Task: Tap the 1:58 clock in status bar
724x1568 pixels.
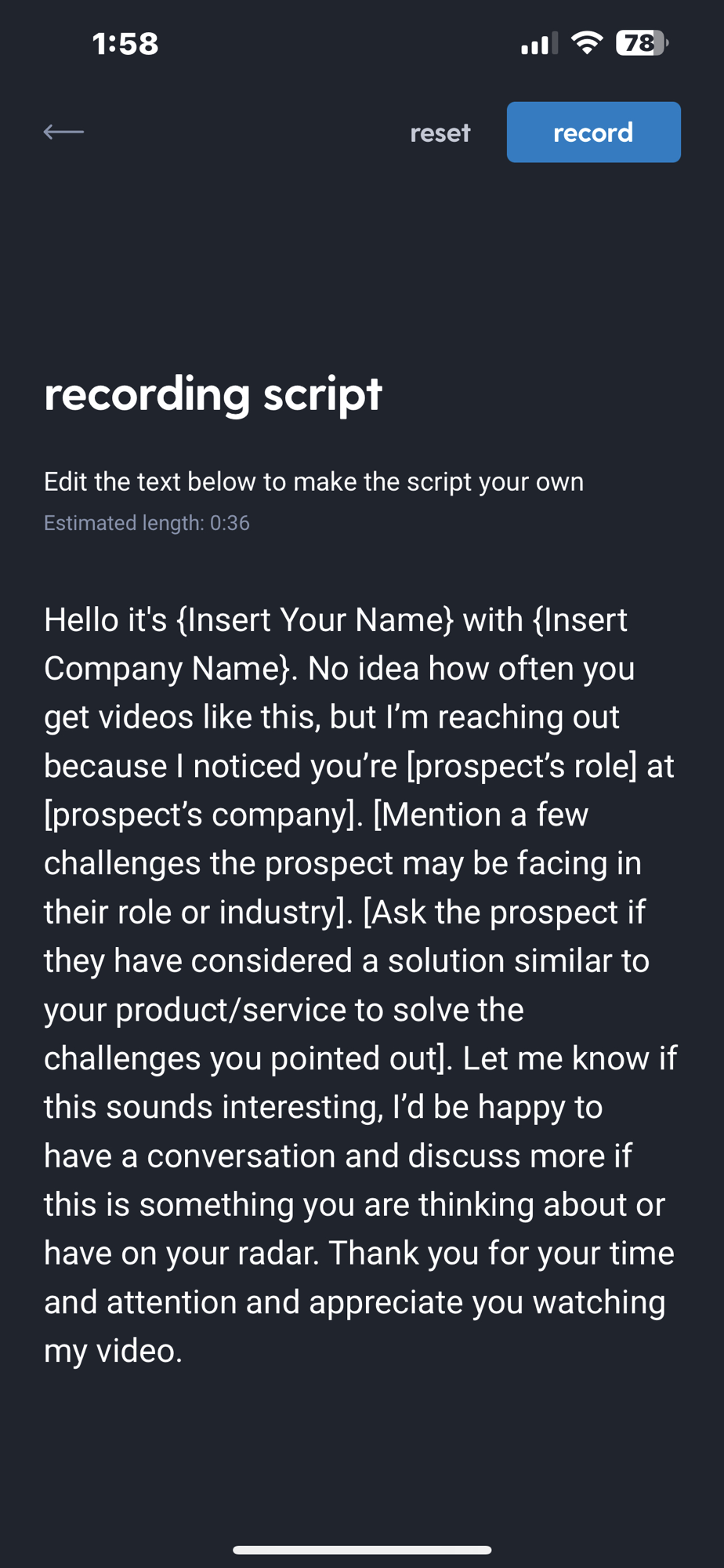Action: [x=125, y=44]
